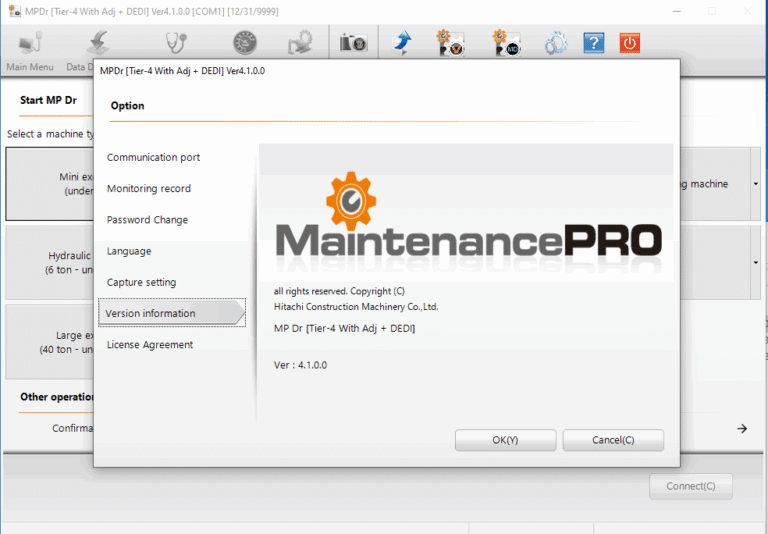The height and width of the screenshot is (534, 768).
Task: Click the 'Start MP Dr' heading
Action: (48, 100)
